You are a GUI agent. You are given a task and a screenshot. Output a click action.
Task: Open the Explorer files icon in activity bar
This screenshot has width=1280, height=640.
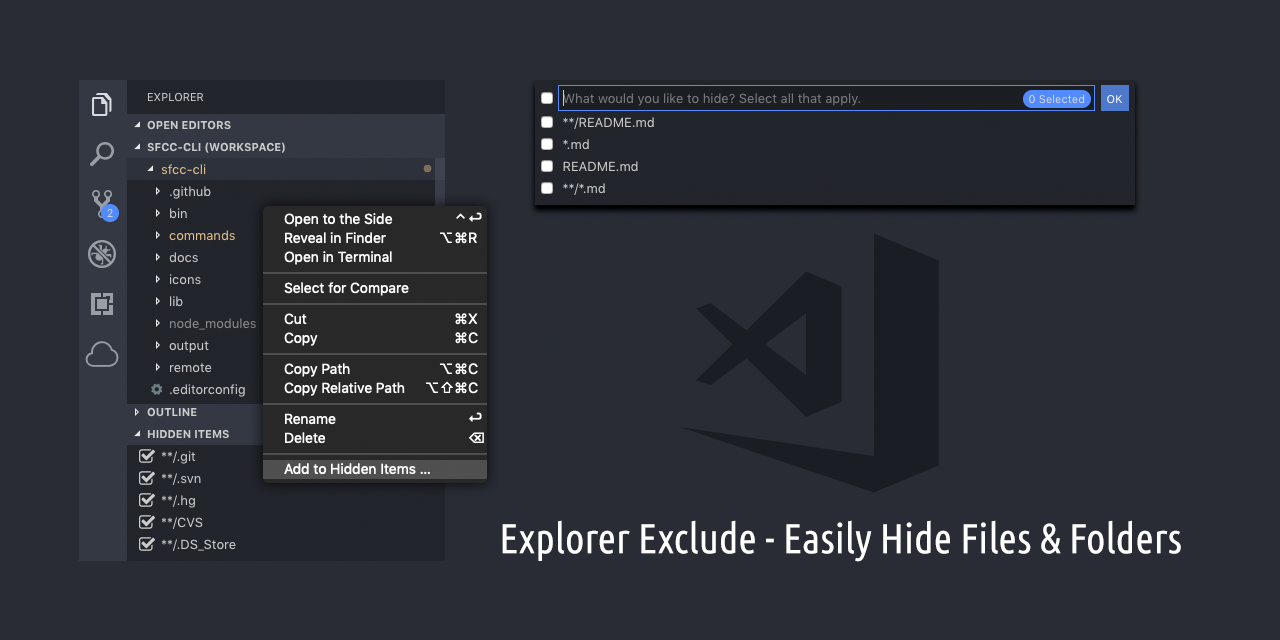[102, 104]
